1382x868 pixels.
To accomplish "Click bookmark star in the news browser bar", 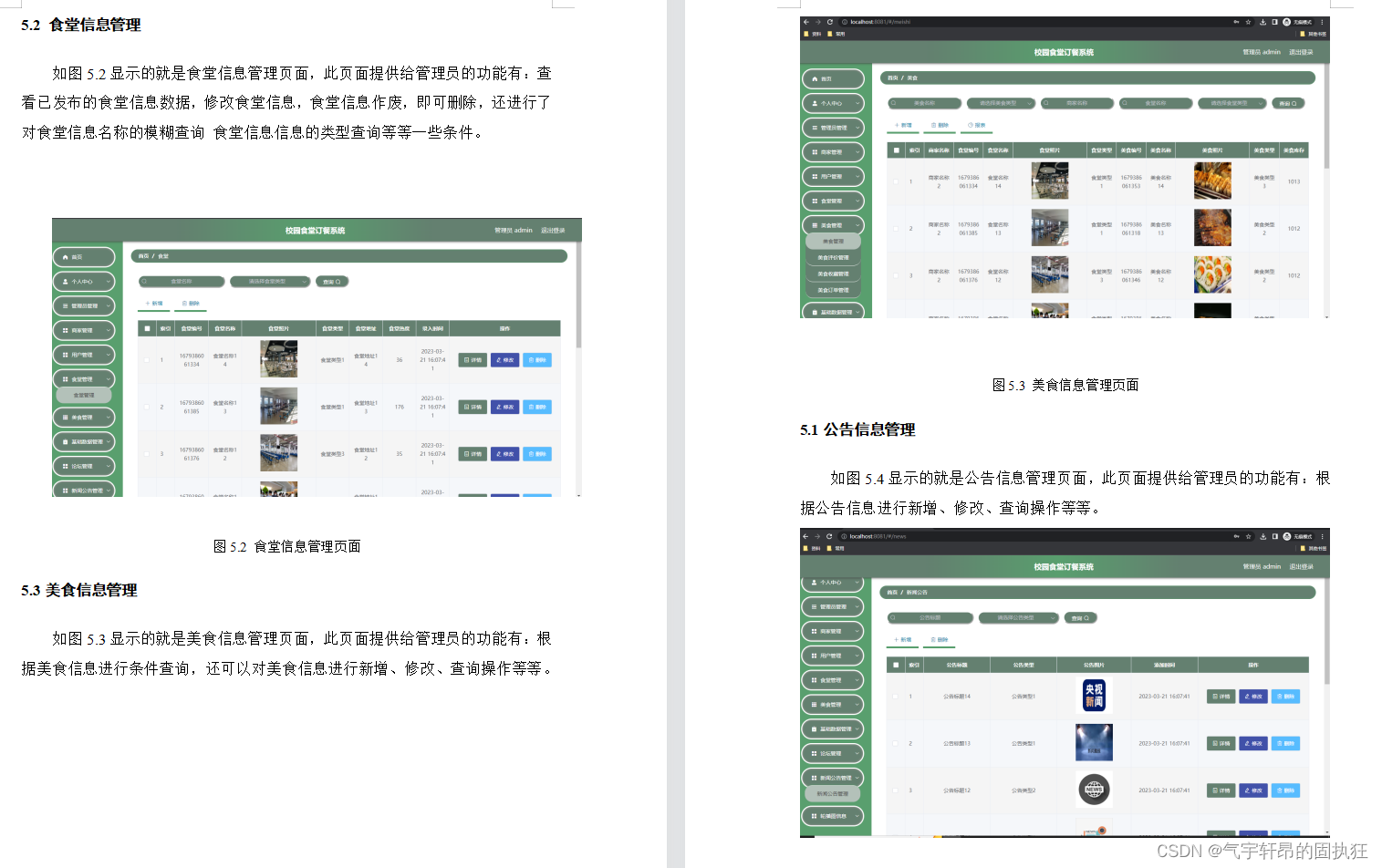I will [x=1249, y=536].
